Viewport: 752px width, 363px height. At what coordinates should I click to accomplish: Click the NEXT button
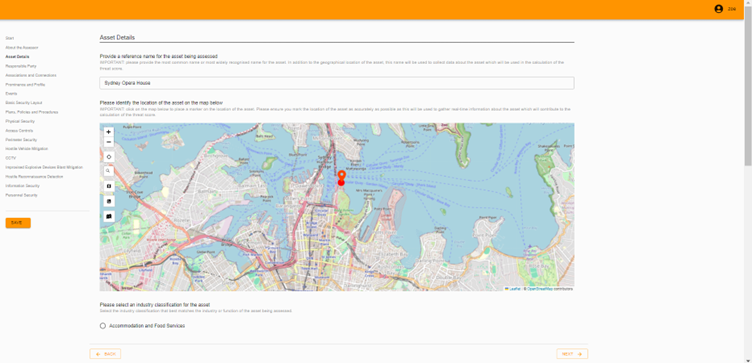pyautogui.click(x=572, y=354)
